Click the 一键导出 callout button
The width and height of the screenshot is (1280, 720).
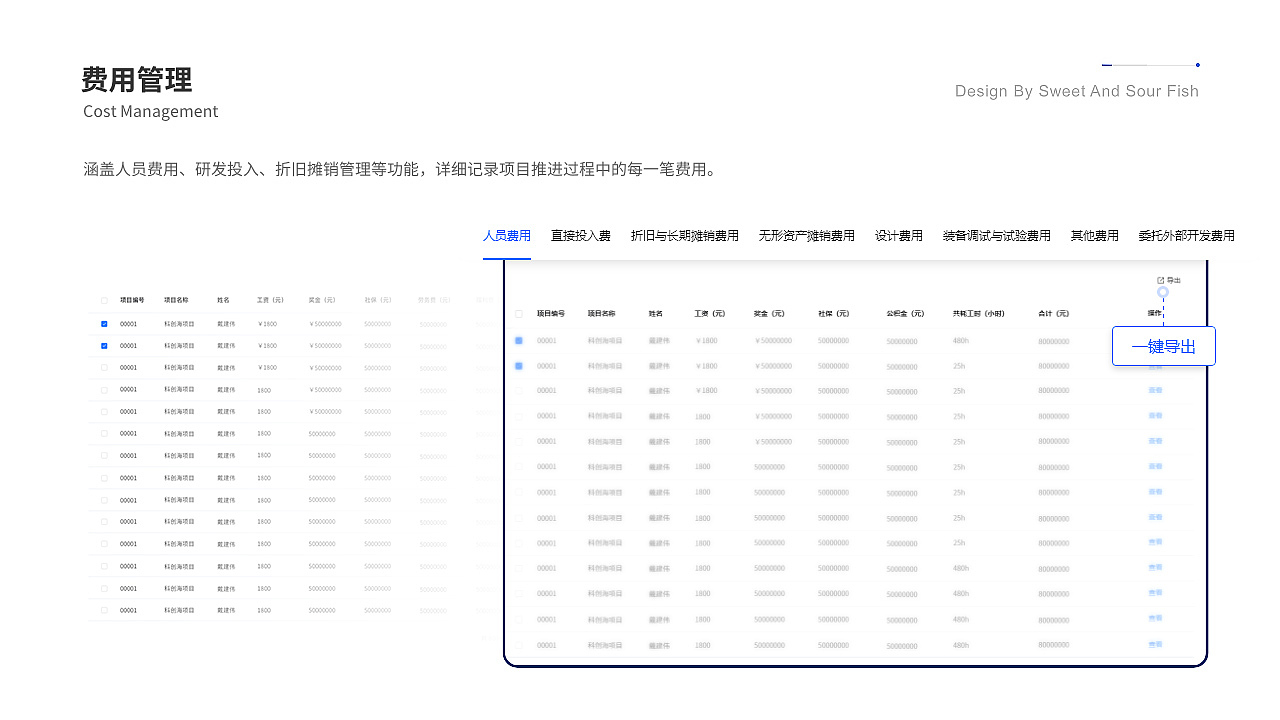[1164, 345]
